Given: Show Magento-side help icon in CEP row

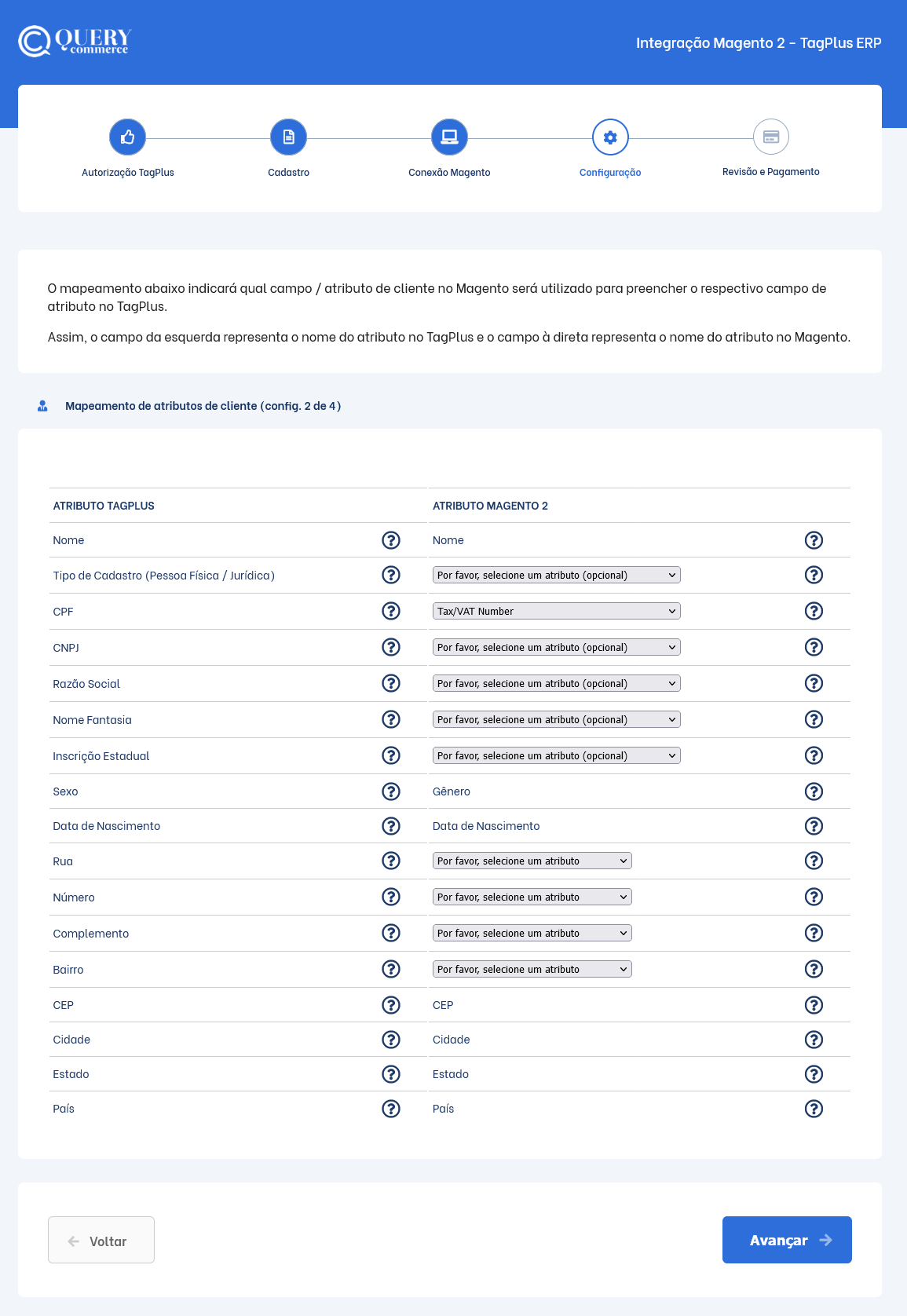Looking at the screenshot, I should coord(814,1005).
